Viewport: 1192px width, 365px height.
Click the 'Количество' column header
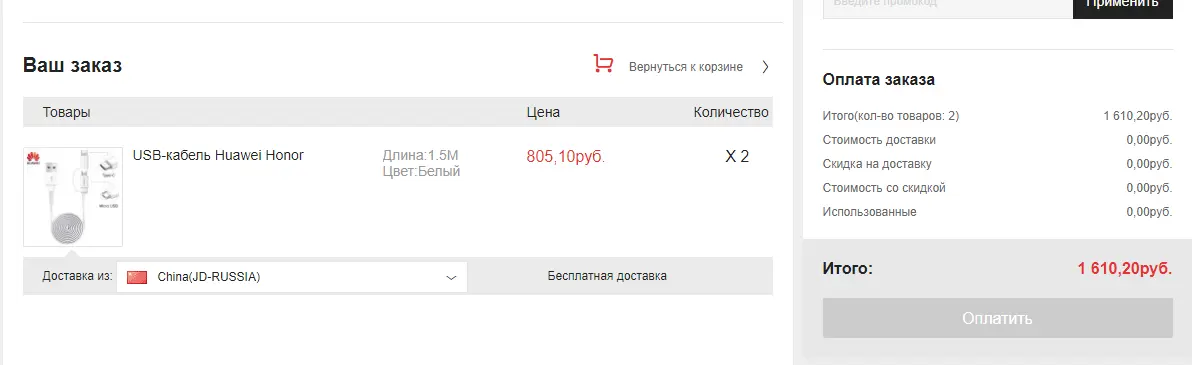[731, 113]
